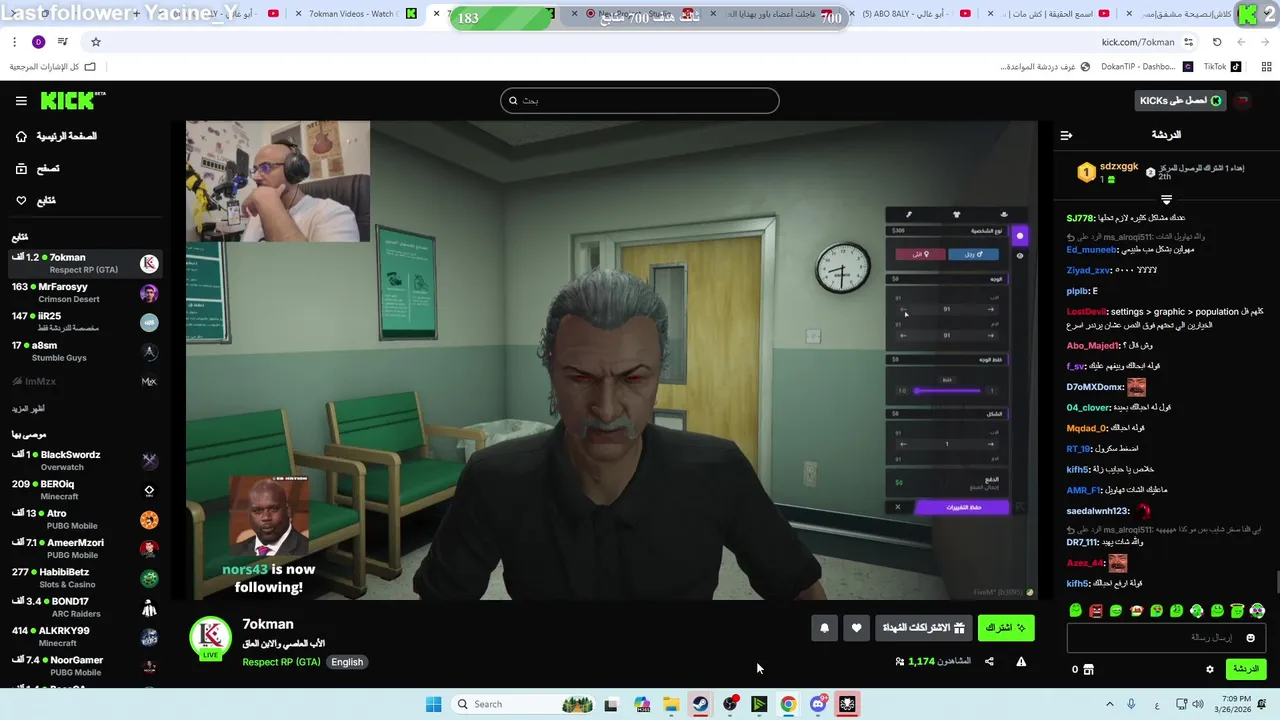The width and height of the screenshot is (1280, 720).
Task: Click username D7oMXDomx in chat
Action: pyautogui.click(x=1095, y=387)
